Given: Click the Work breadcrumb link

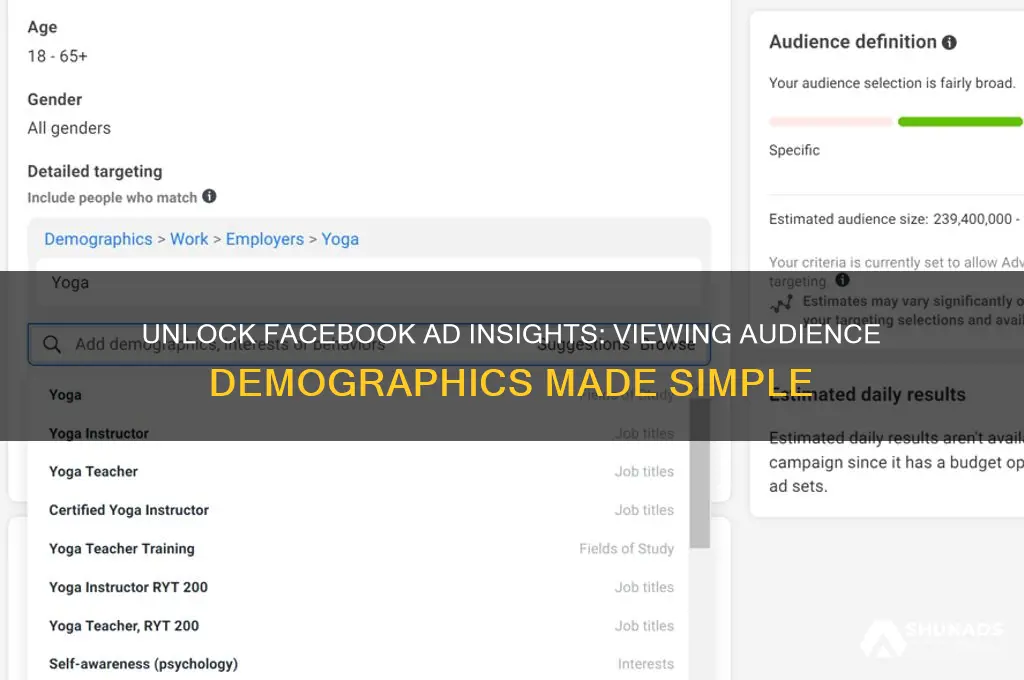Looking at the screenshot, I should click(x=189, y=239).
